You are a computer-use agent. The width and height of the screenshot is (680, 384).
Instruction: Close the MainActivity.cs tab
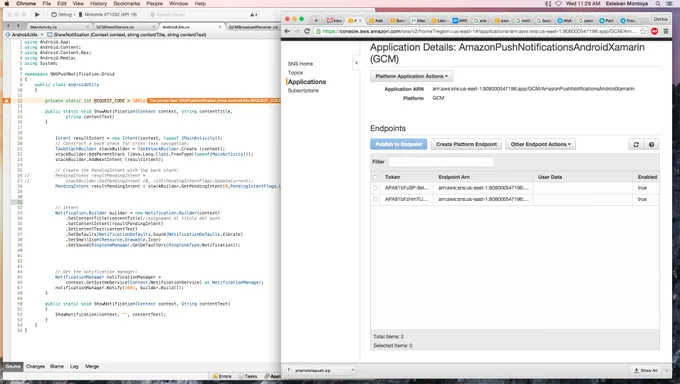(88, 27)
